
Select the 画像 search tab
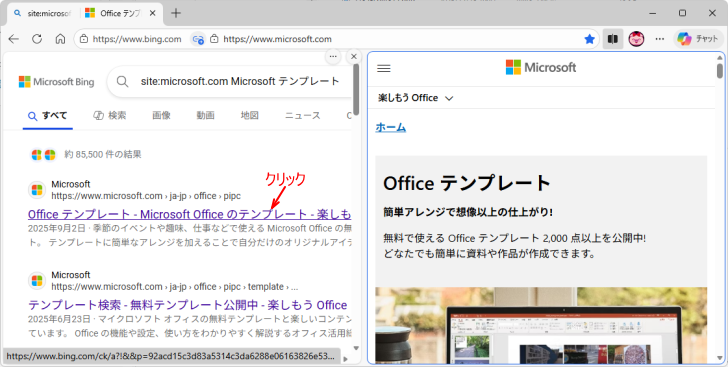162,116
